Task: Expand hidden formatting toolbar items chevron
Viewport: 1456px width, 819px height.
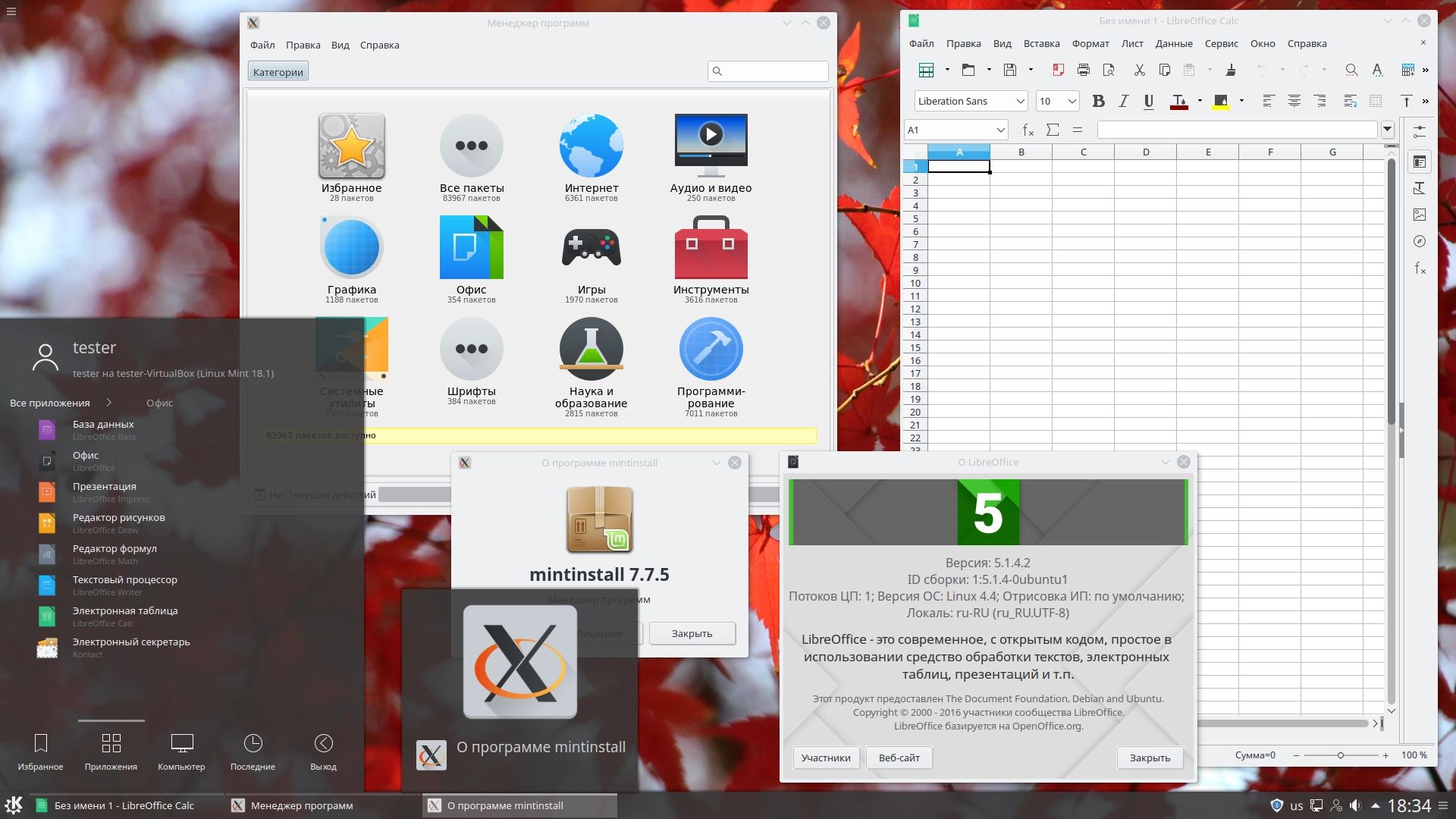Action: (1426, 101)
